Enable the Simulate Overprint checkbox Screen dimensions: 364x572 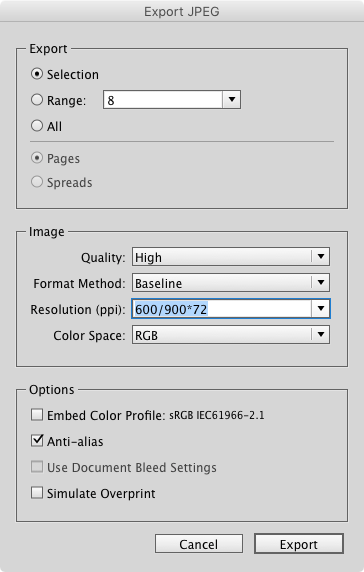(x=37, y=493)
